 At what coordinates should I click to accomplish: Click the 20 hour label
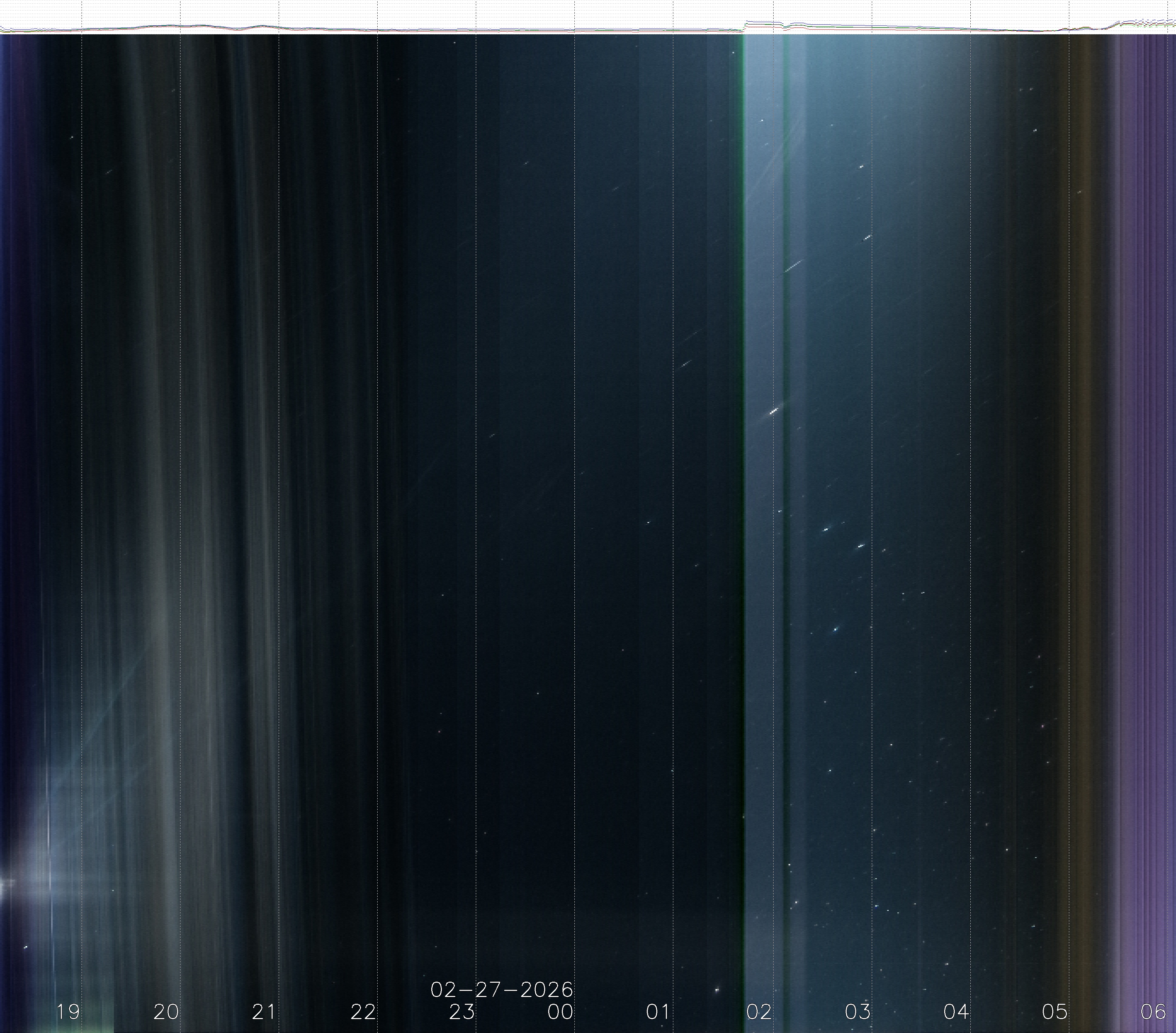166,1012
